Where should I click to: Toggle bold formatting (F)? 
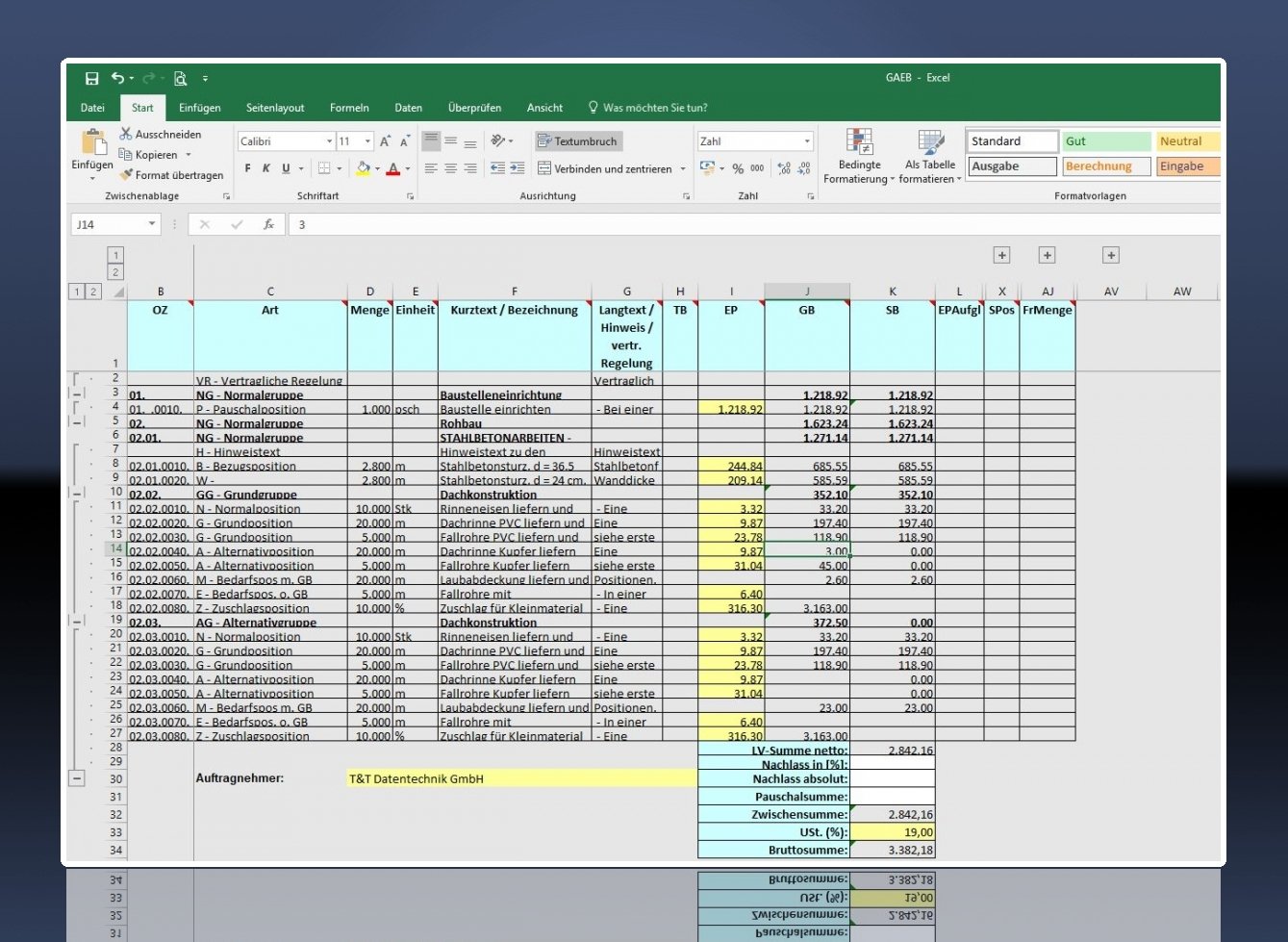click(x=247, y=168)
